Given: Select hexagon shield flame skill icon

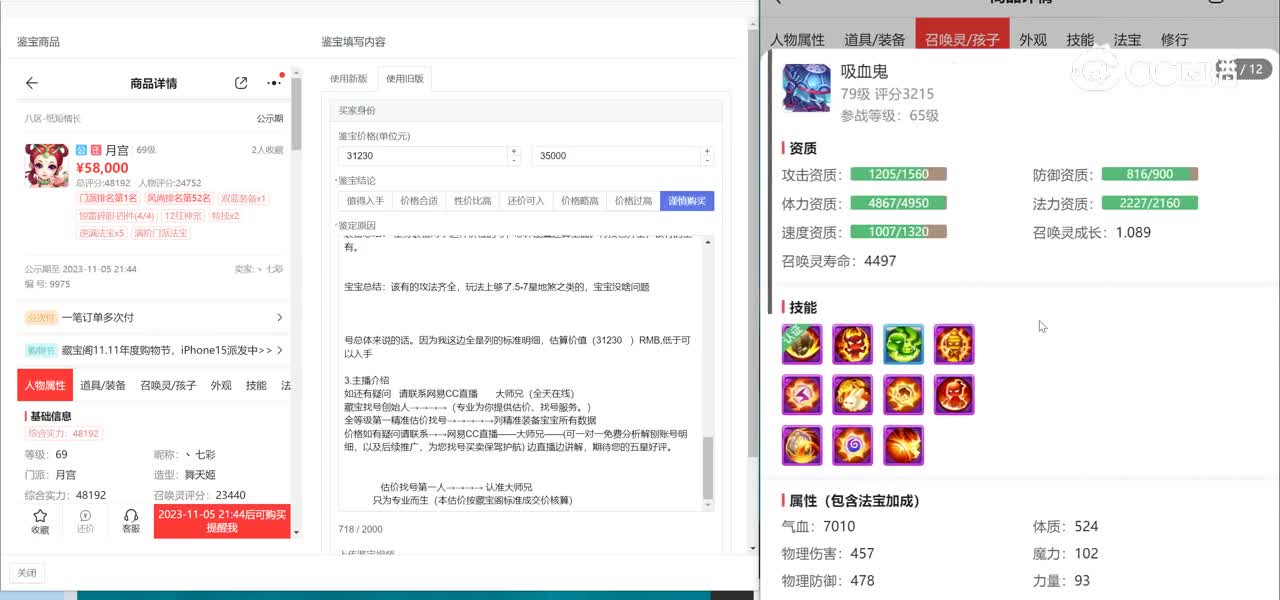Looking at the screenshot, I should pos(904,395).
